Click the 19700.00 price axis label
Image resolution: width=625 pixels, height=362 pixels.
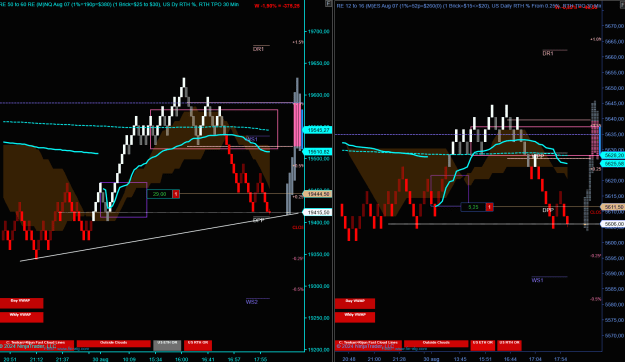click(x=319, y=31)
